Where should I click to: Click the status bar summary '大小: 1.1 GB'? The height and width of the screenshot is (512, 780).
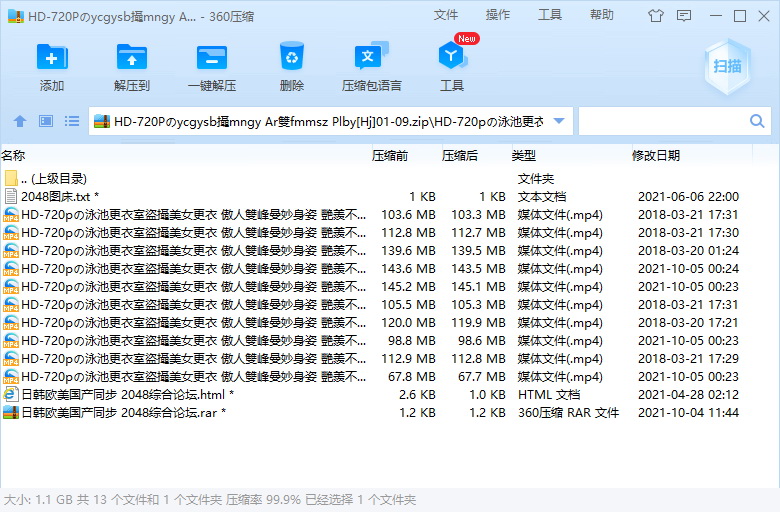coord(39,500)
